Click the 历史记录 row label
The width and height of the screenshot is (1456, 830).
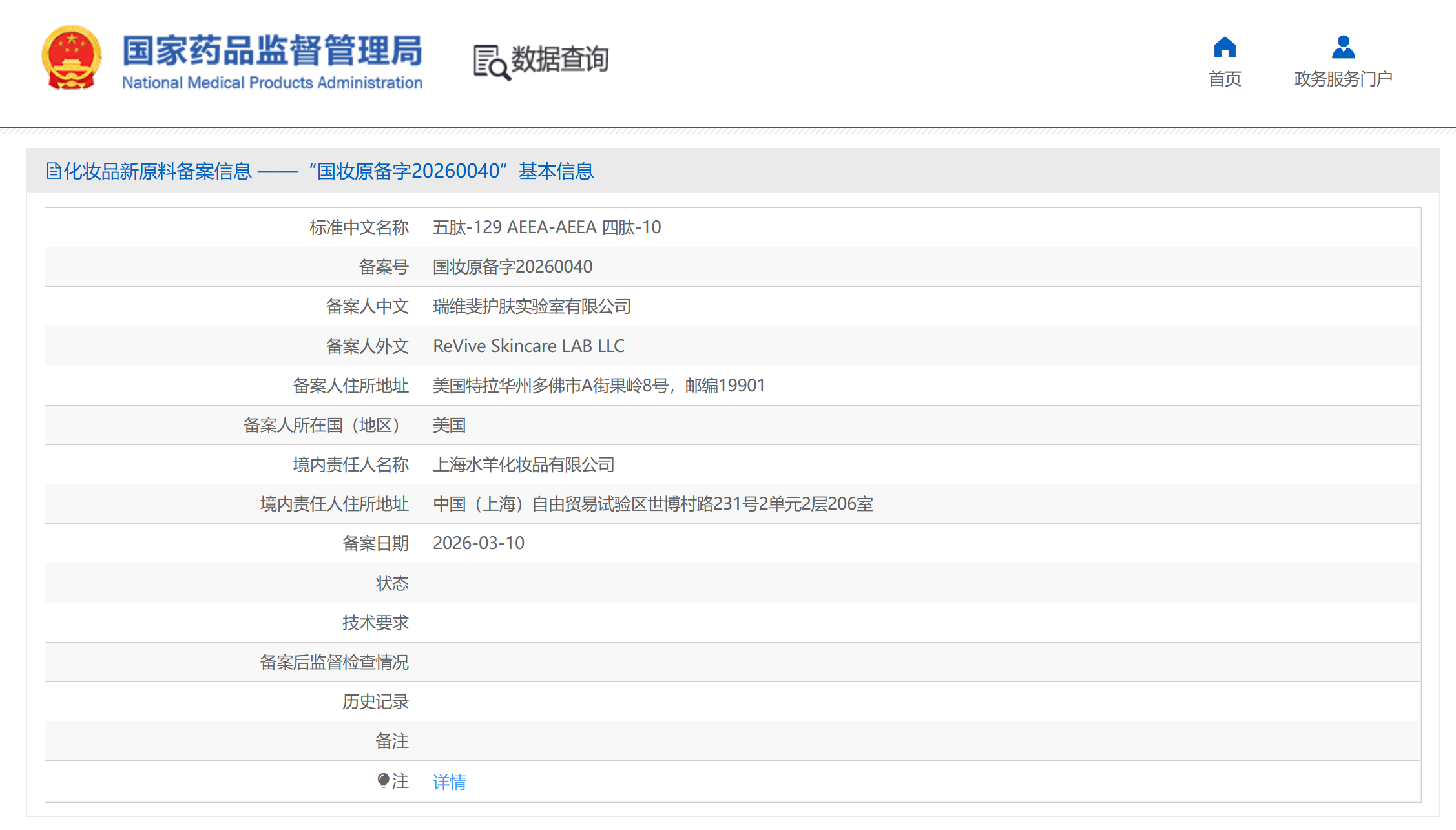(375, 701)
